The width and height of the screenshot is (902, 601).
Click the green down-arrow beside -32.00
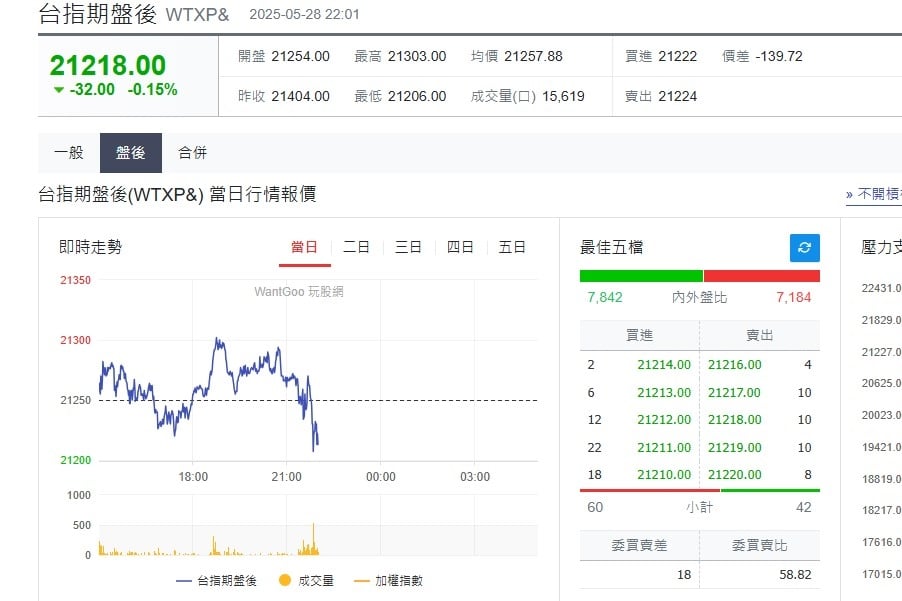pos(57,91)
